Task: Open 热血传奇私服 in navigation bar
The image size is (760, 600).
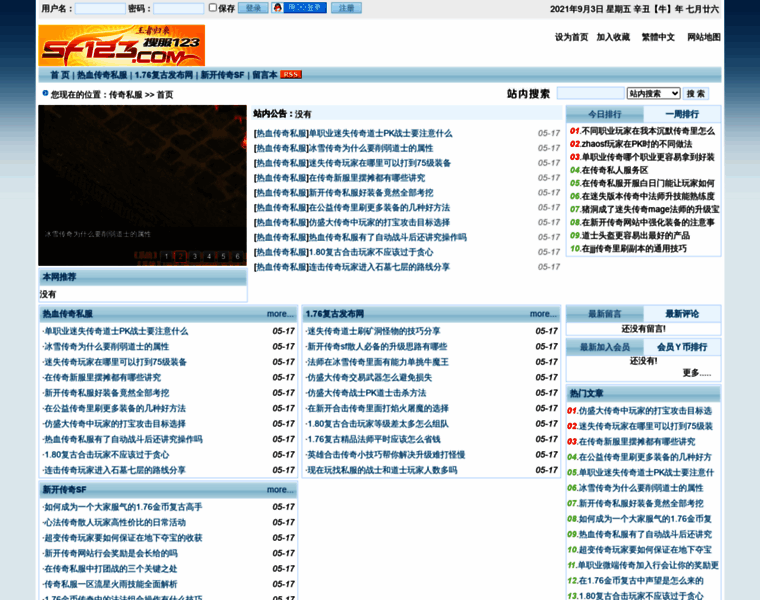Action: [x=102, y=75]
